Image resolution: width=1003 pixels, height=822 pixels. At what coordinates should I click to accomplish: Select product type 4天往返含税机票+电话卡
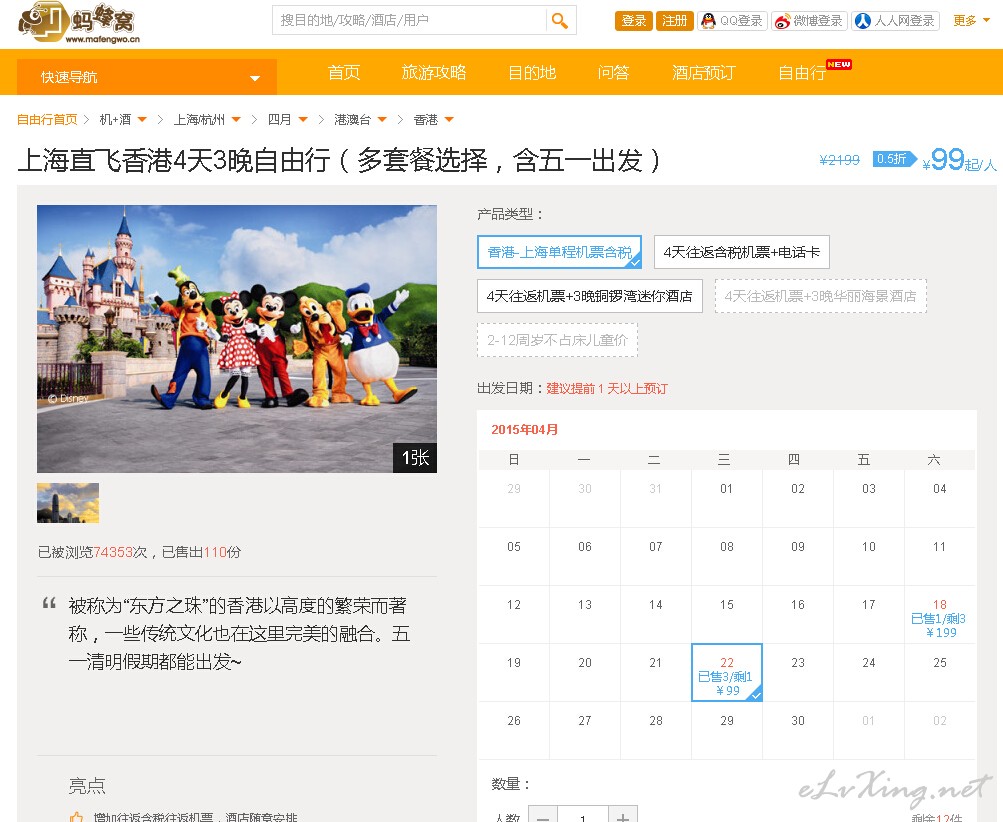coord(742,252)
